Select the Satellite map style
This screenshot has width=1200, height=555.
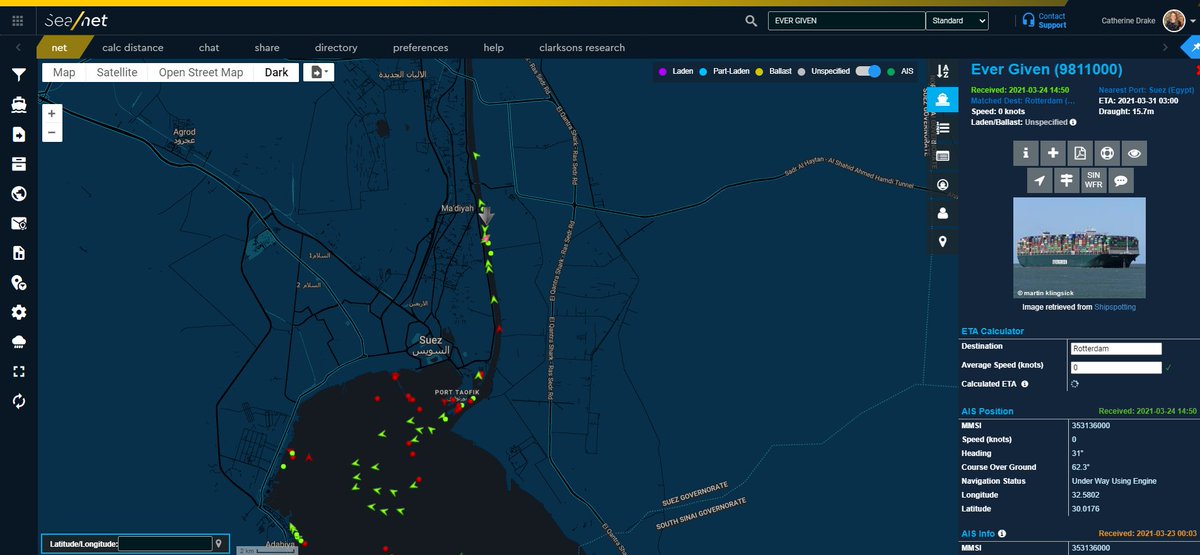[117, 72]
